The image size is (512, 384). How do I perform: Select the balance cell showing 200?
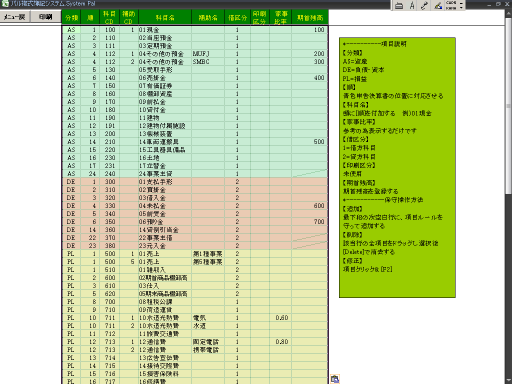point(310,54)
